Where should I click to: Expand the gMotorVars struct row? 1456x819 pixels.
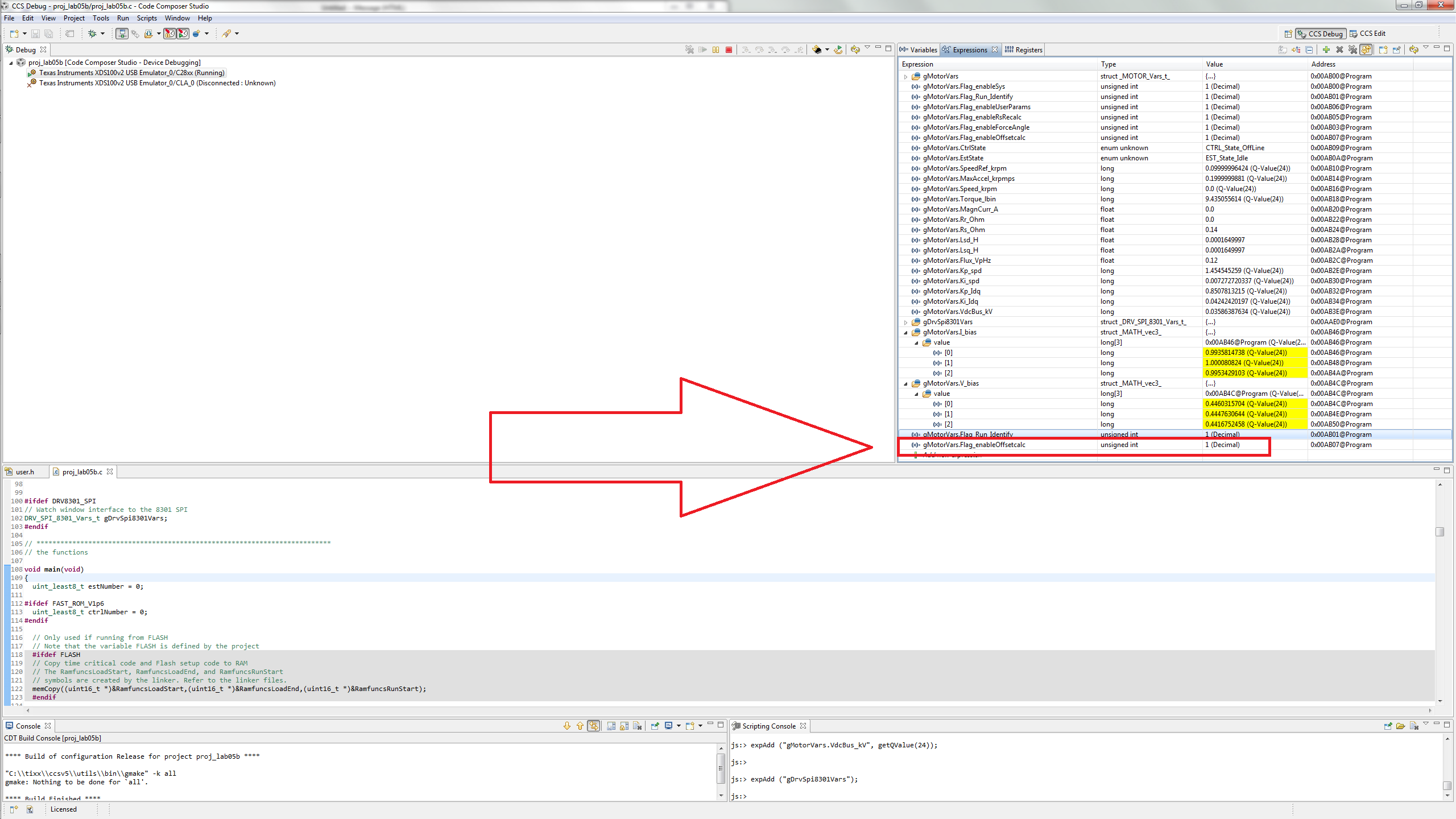pyautogui.click(x=906, y=76)
